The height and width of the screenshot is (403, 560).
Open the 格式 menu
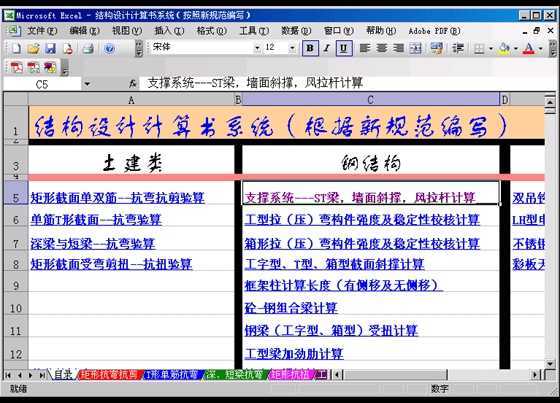(211, 31)
